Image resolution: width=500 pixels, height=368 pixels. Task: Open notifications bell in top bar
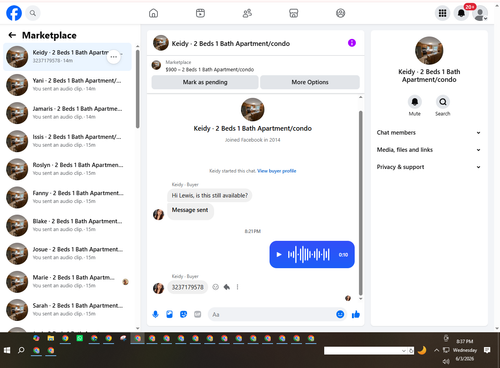461,13
